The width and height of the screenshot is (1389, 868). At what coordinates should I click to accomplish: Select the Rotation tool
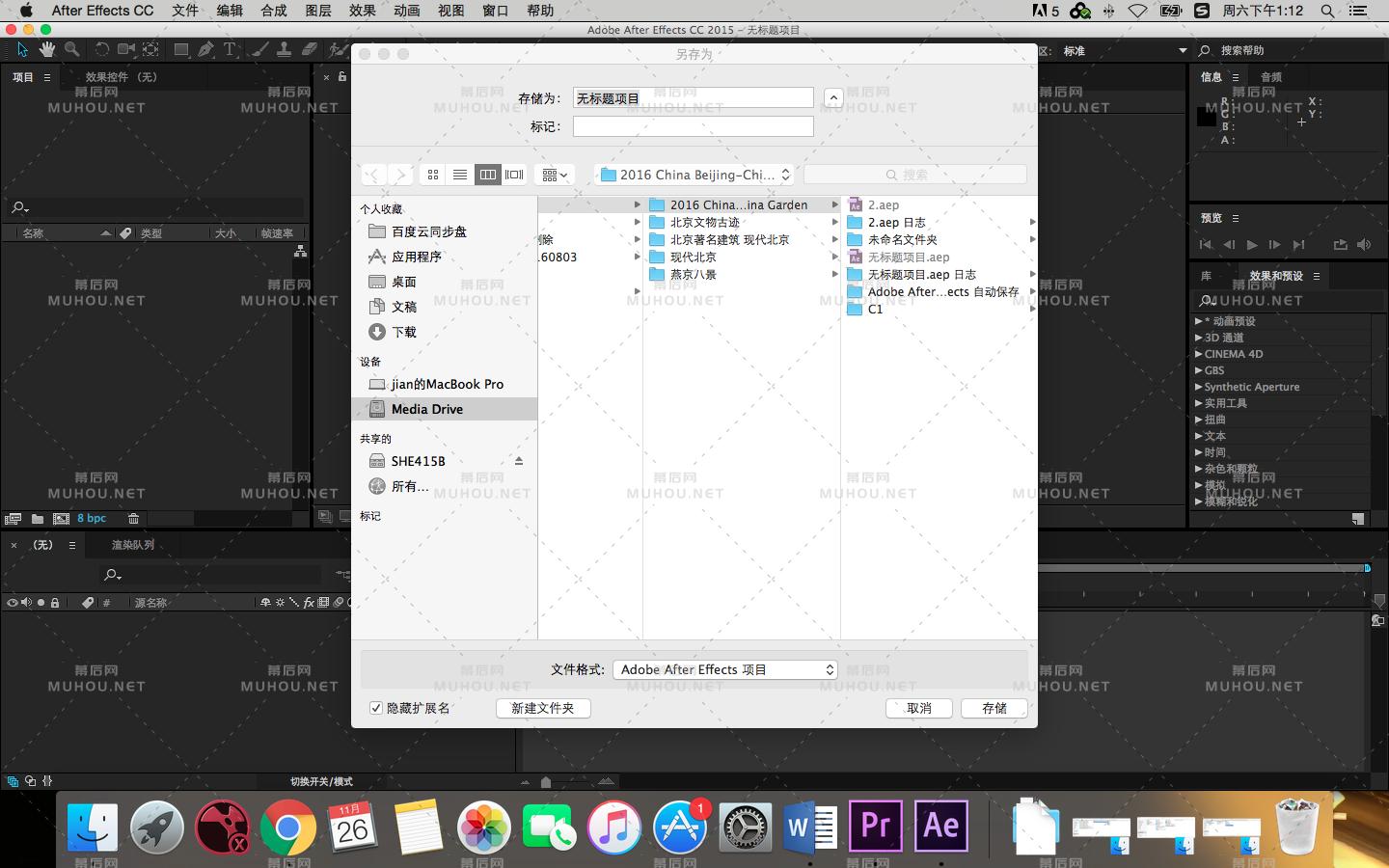101,49
